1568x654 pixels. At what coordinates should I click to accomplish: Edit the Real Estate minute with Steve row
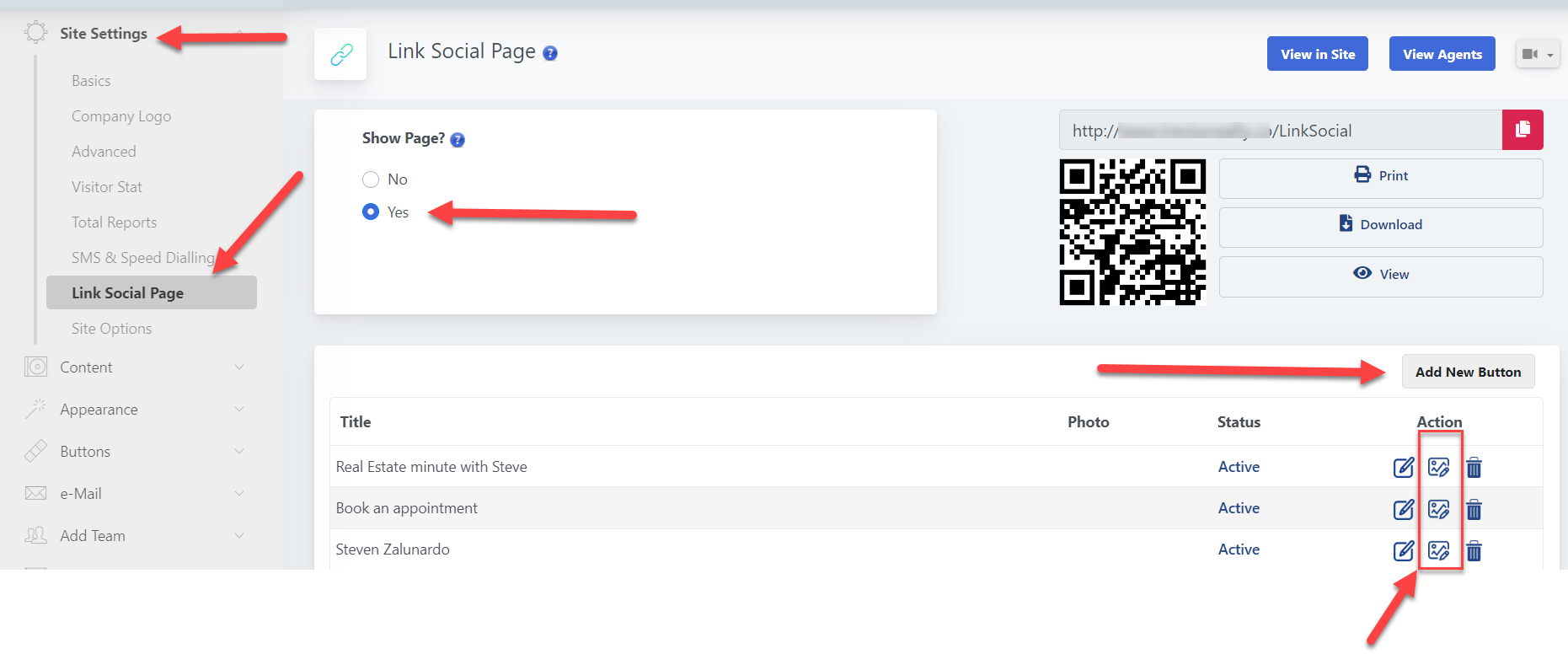pyautogui.click(x=1403, y=468)
